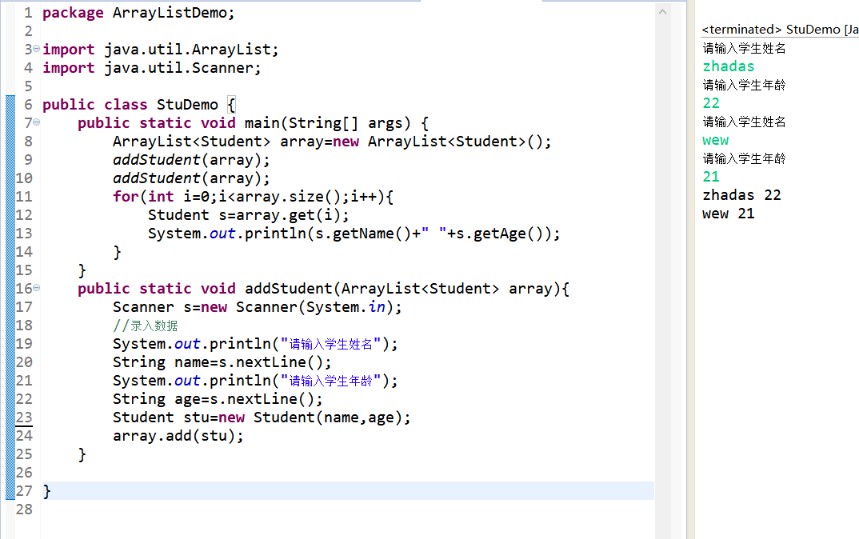The image size is (859, 539).
Task: Click line number 28 in the gutter
Action: (x=24, y=509)
